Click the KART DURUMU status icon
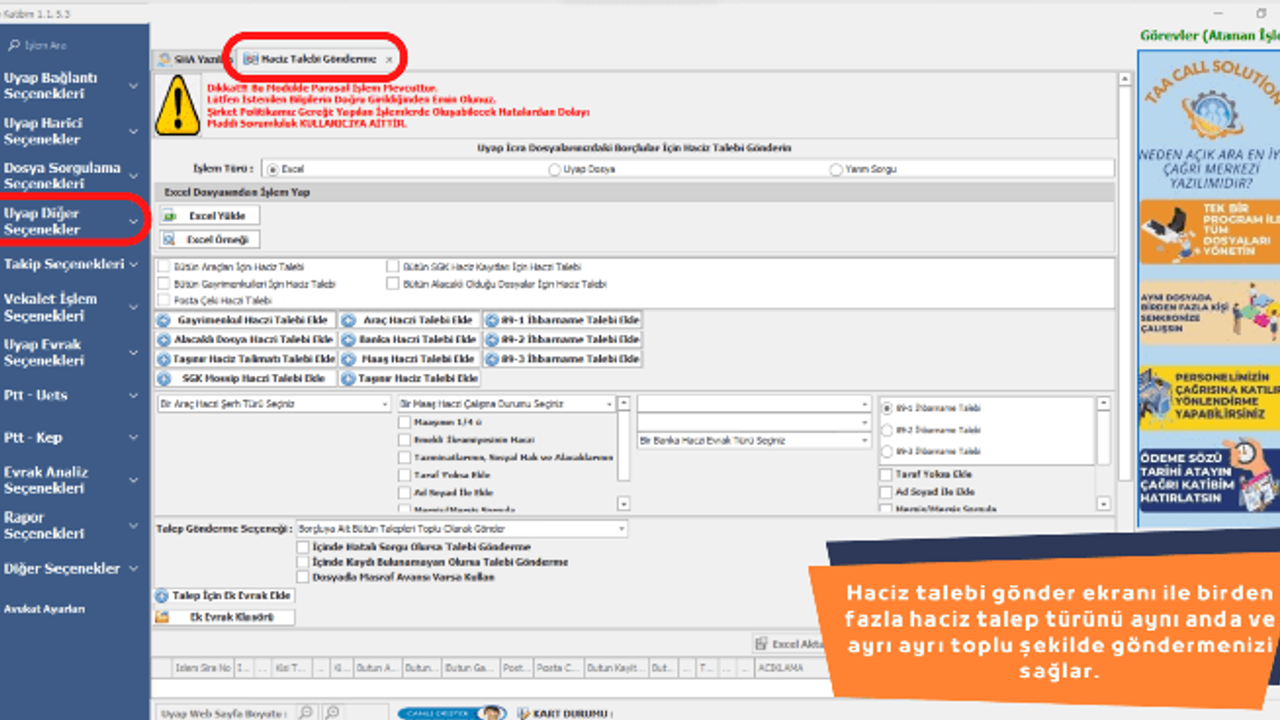This screenshot has width=1280, height=720. [523, 713]
